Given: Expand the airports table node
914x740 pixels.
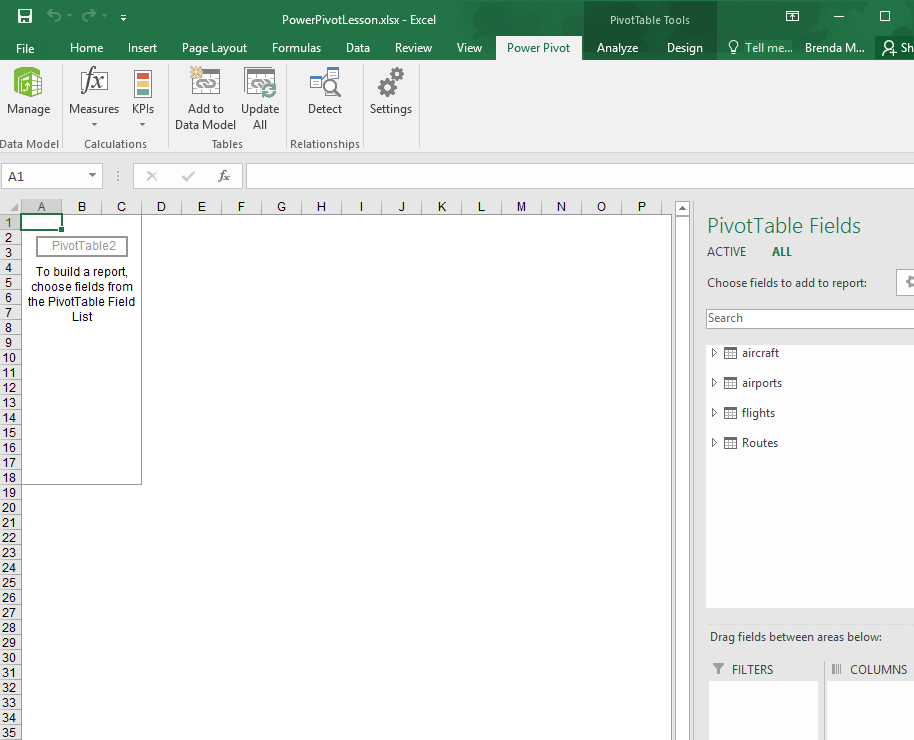Looking at the screenshot, I should pos(714,383).
